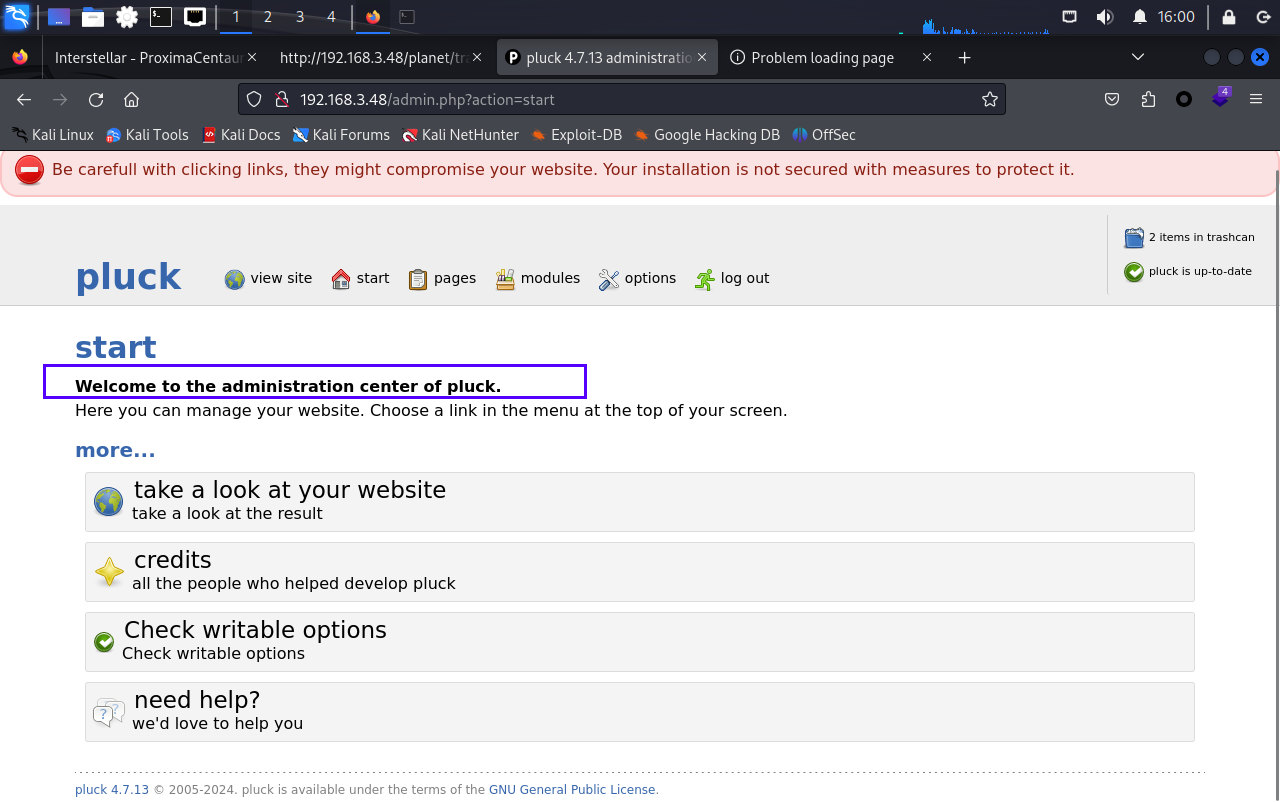Launch terminal from the top panel
The height and width of the screenshot is (802, 1280).
click(x=160, y=16)
